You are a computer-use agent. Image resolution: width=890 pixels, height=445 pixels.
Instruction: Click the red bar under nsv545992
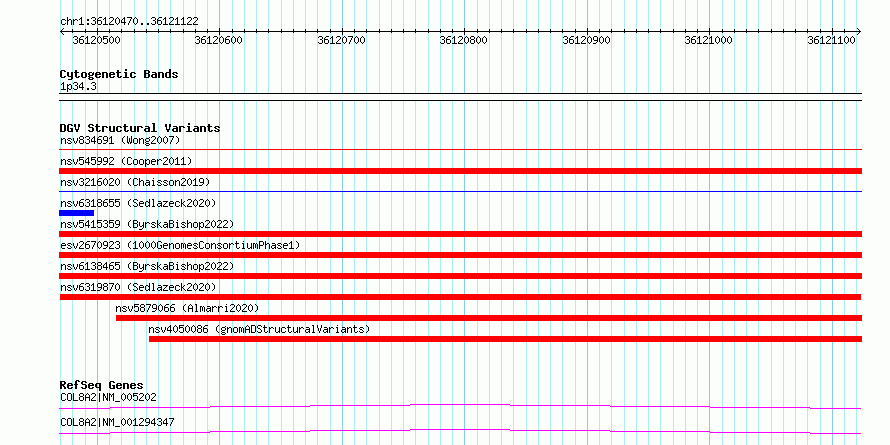[460, 171]
